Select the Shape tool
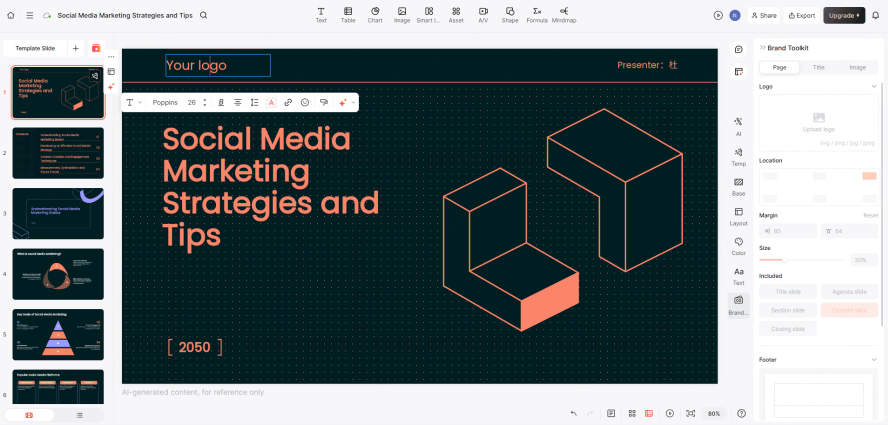The width and height of the screenshot is (888, 425). click(510, 14)
